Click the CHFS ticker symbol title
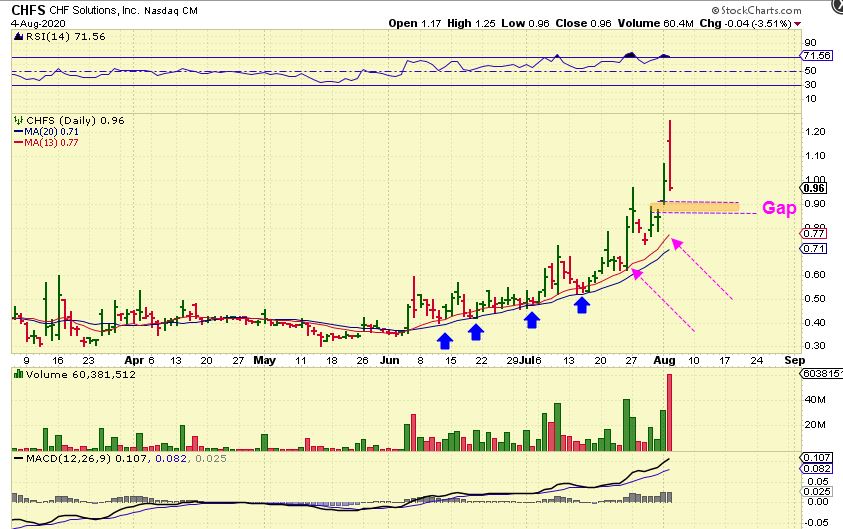 (x=28, y=10)
